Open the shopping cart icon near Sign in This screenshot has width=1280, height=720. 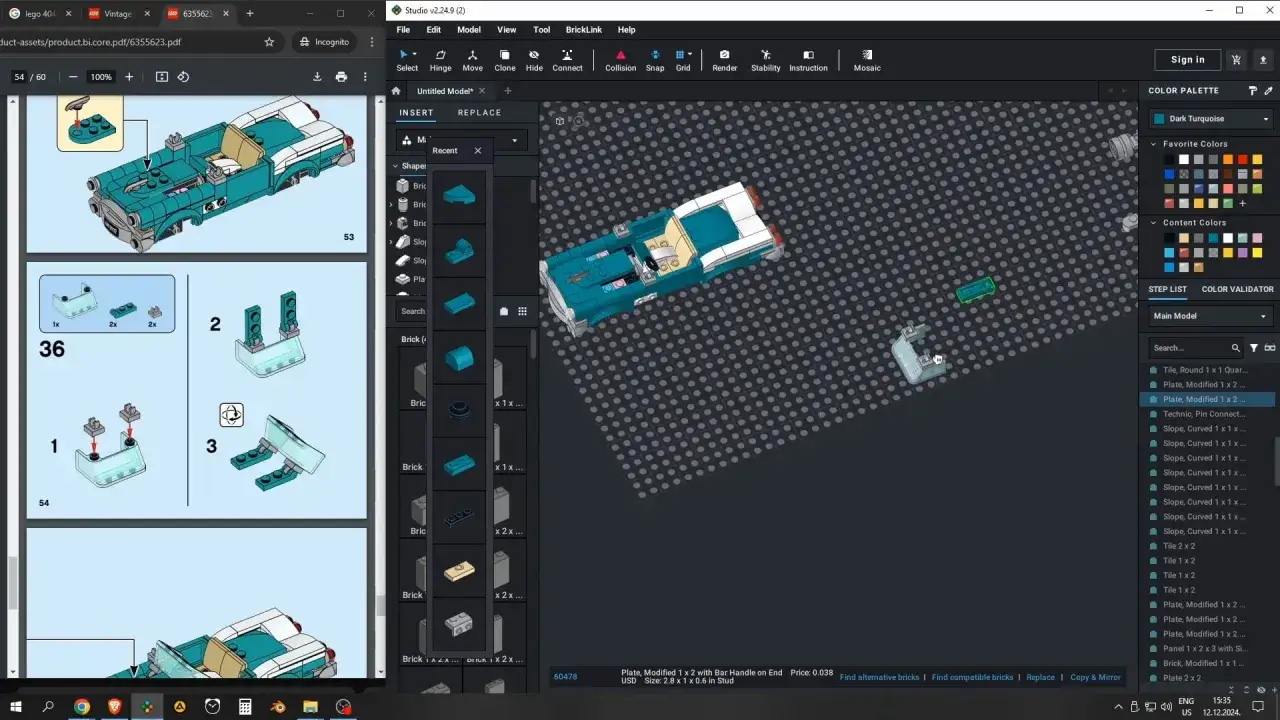tap(1237, 60)
